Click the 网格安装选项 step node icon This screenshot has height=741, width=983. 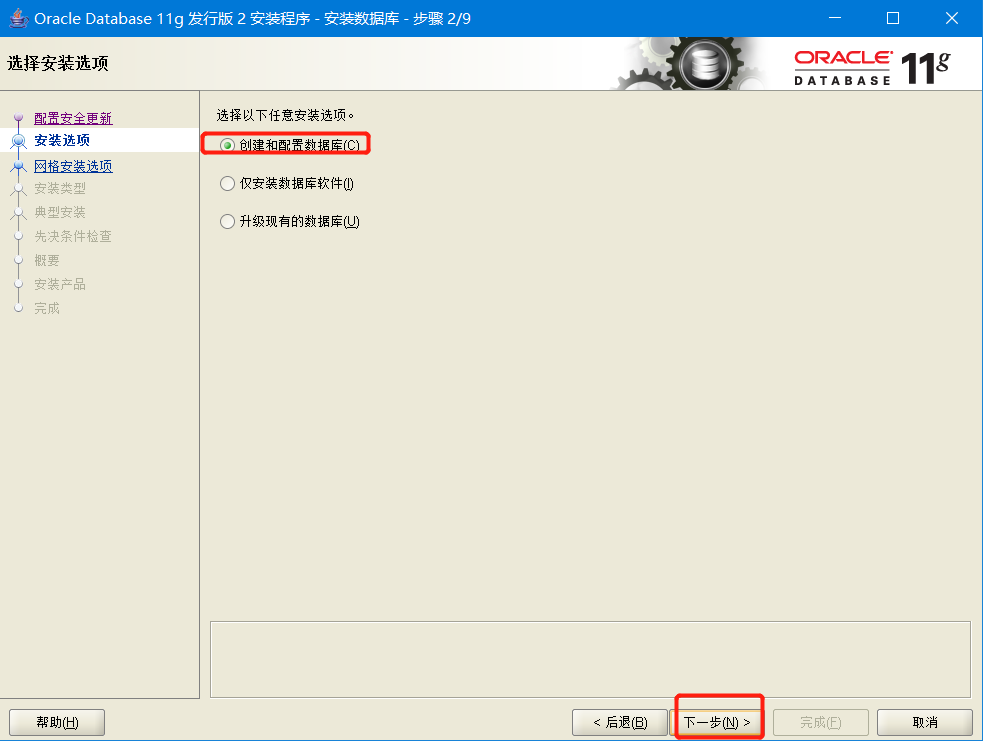[x=19, y=166]
